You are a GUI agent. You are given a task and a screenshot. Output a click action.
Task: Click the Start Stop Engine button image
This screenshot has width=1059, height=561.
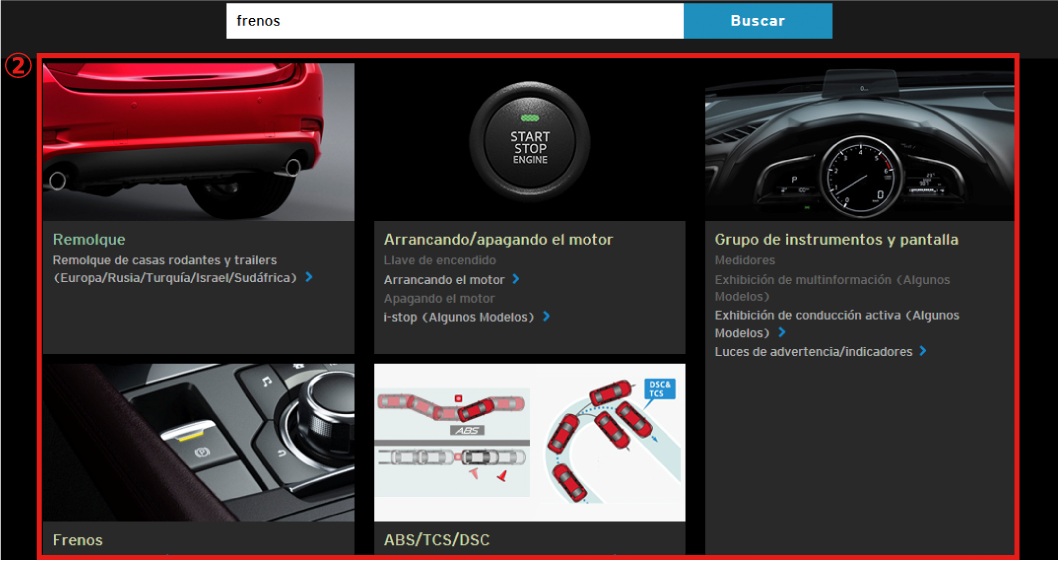pyautogui.click(x=529, y=141)
